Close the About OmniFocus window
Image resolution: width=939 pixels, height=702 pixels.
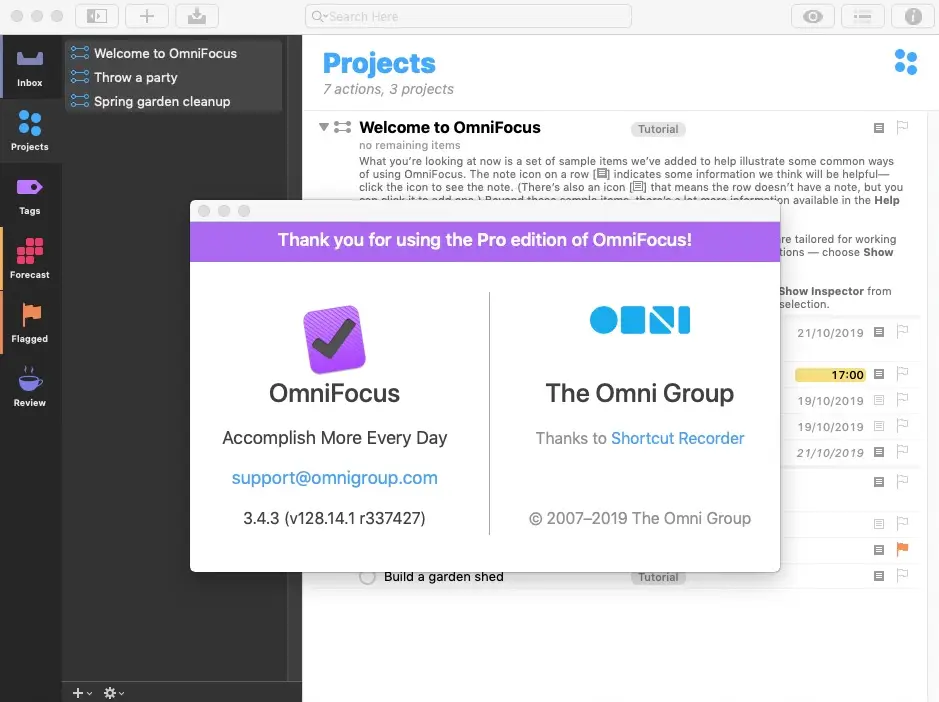click(x=204, y=211)
